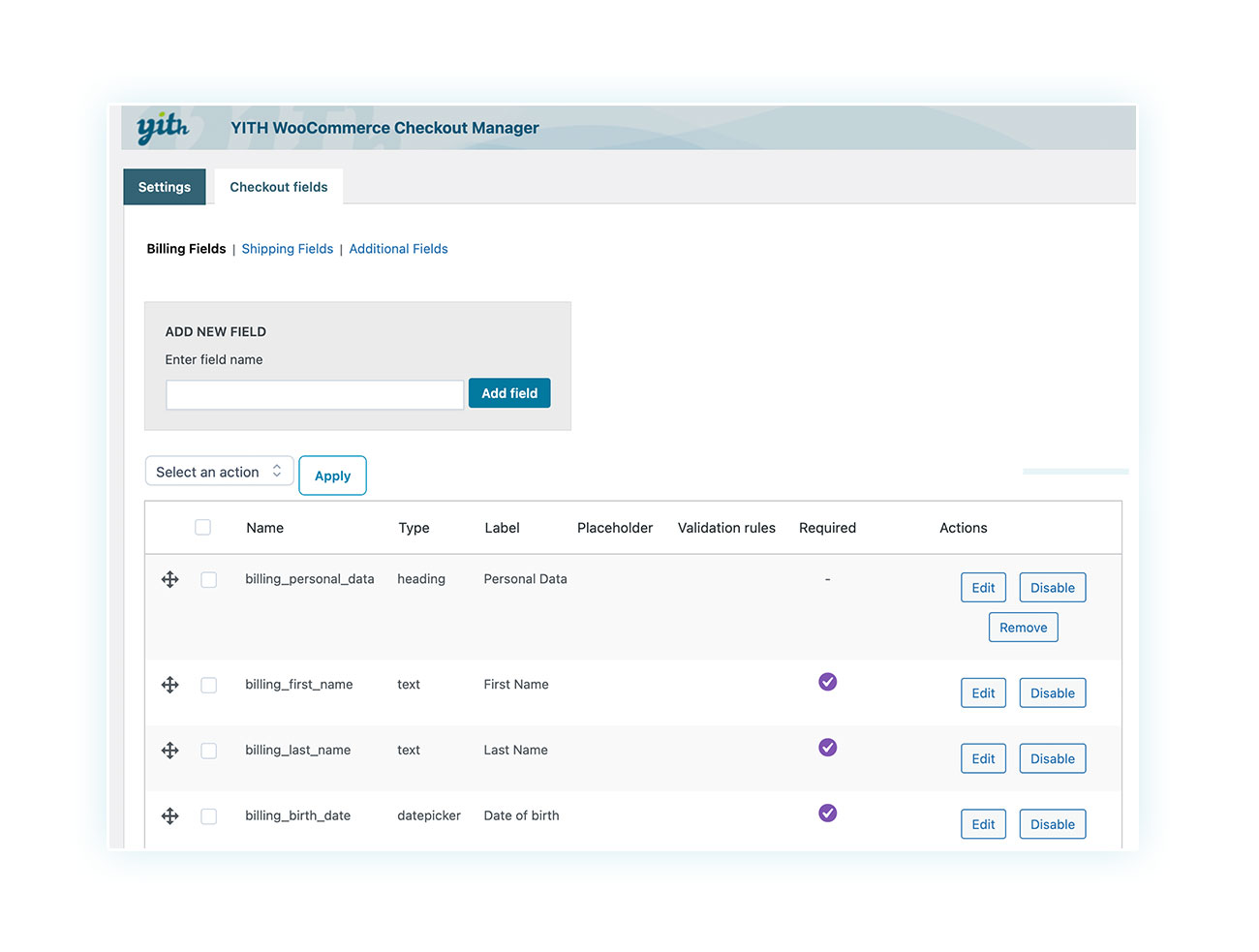Click the ADD NEW FIELD heading
The height and width of the screenshot is (952, 1259).
215,331
